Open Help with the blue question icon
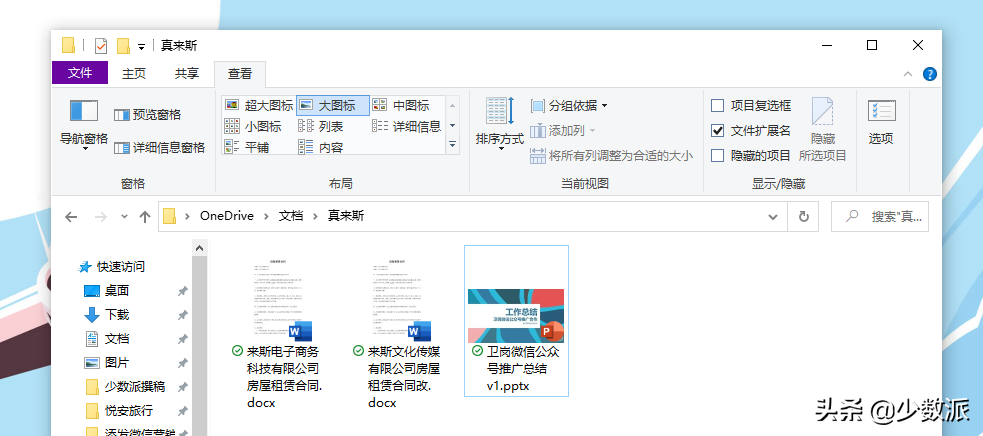The image size is (983, 436). coord(930,74)
